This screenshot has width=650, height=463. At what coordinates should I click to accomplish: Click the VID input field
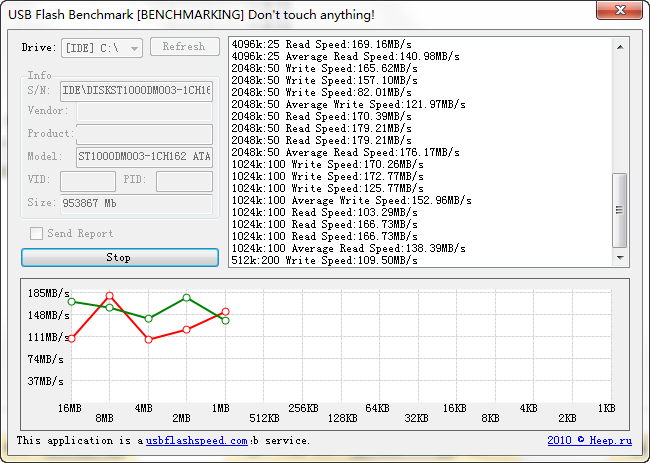pyautogui.click(x=88, y=180)
